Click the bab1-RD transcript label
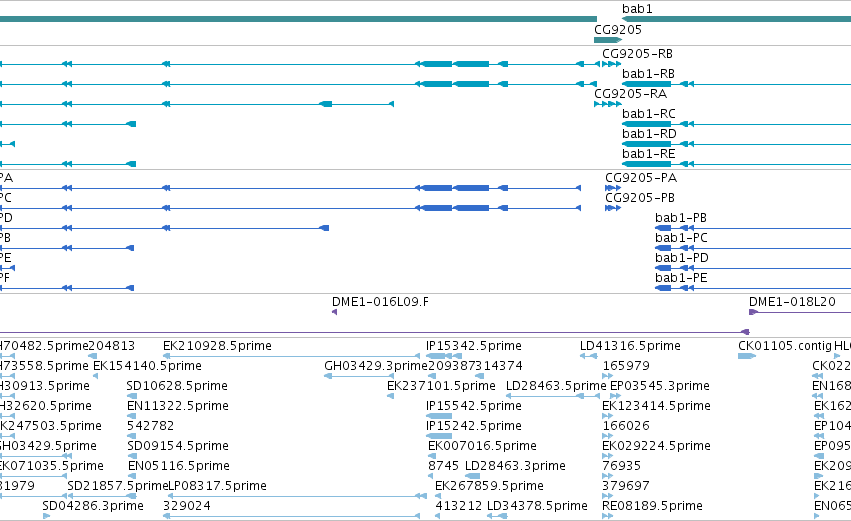The width and height of the screenshot is (851, 521). click(649, 134)
